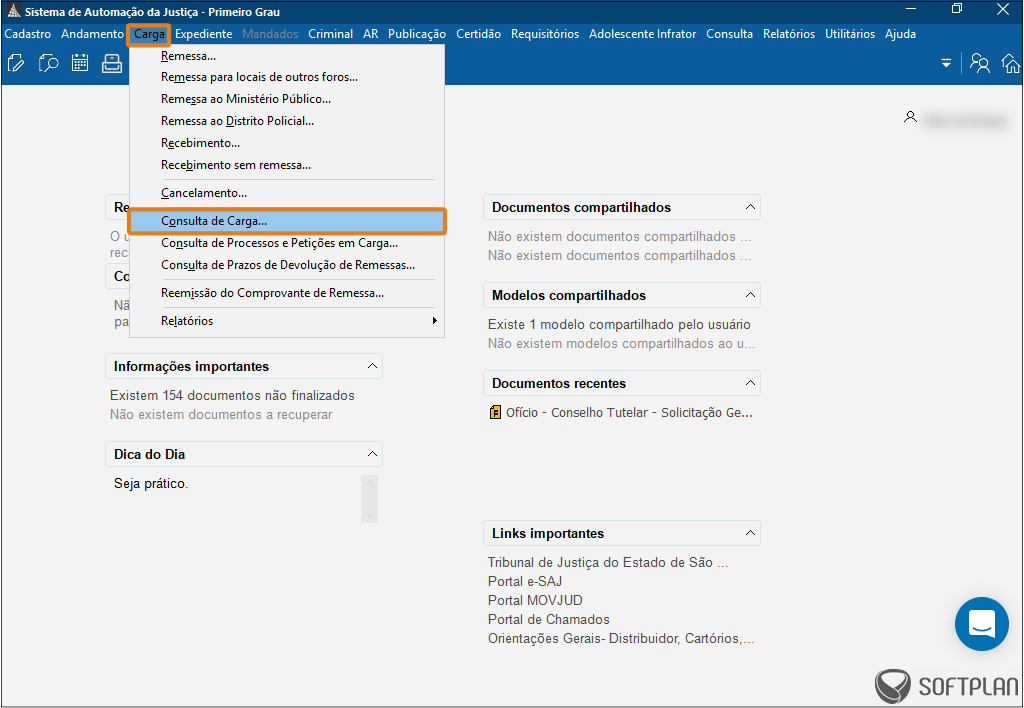Click the user profile silhouette icon
Image resolution: width=1024 pixels, height=708 pixels.
pyautogui.click(x=910, y=118)
